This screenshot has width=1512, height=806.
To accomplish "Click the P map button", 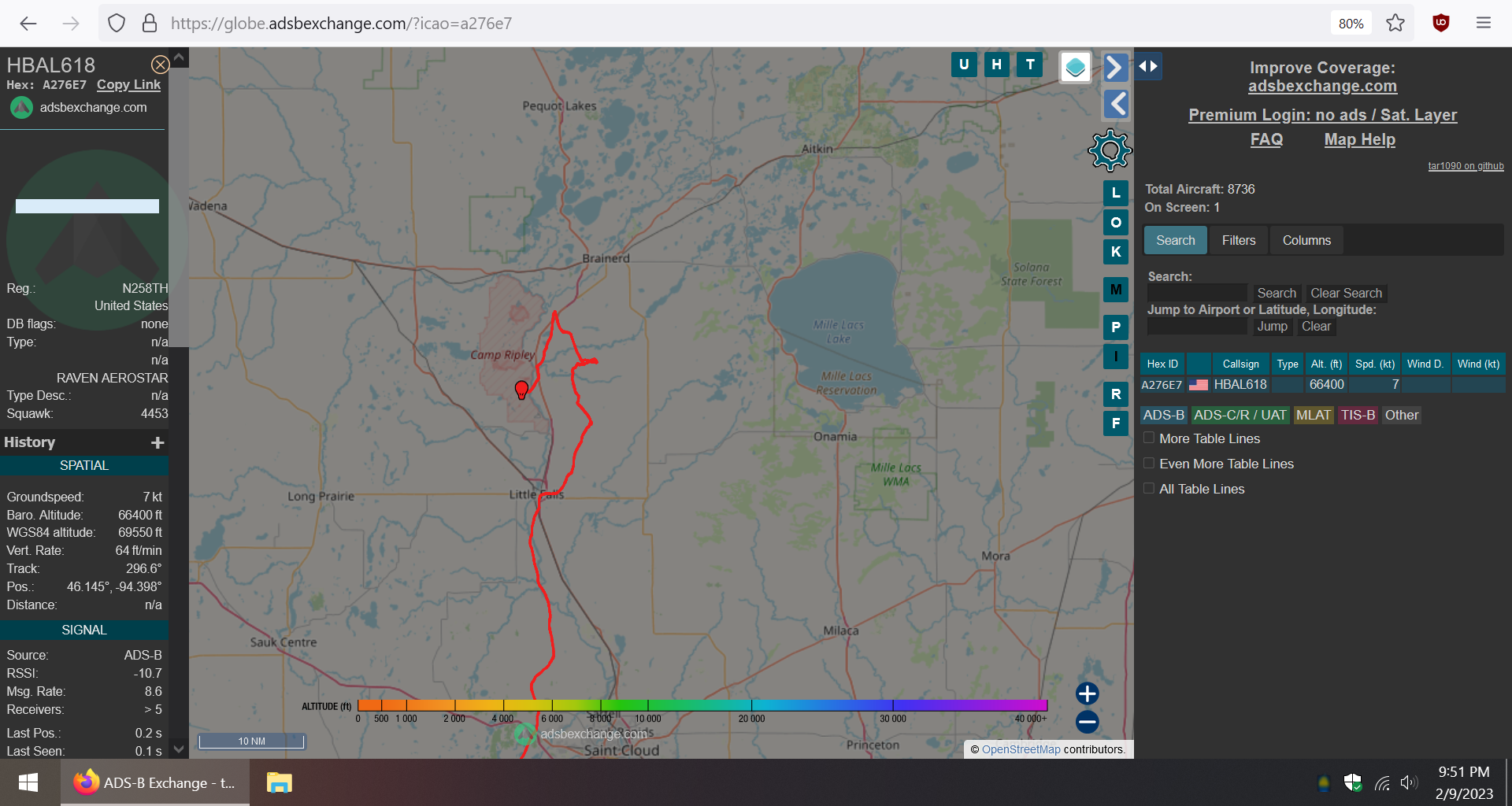I will [1116, 327].
